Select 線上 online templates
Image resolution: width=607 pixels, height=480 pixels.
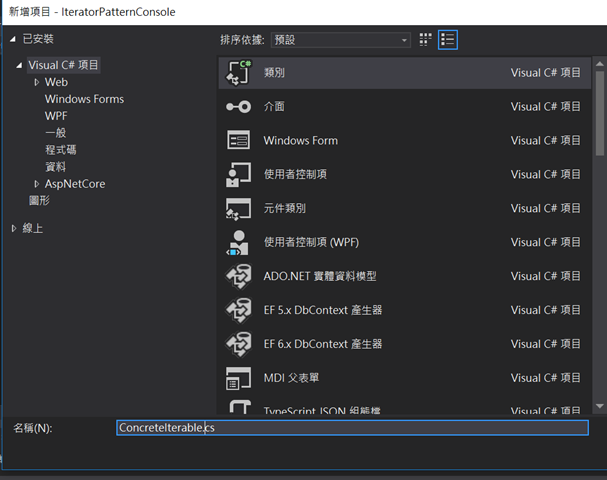(x=33, y=228)
